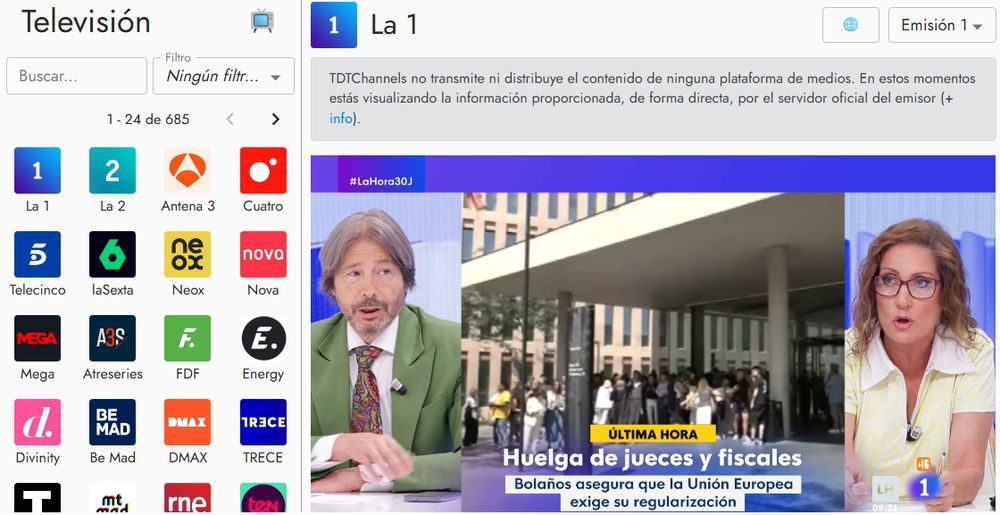Choose the Divinity channel
The height and width of the screenshot is (515, 1000).
point(38,422)
